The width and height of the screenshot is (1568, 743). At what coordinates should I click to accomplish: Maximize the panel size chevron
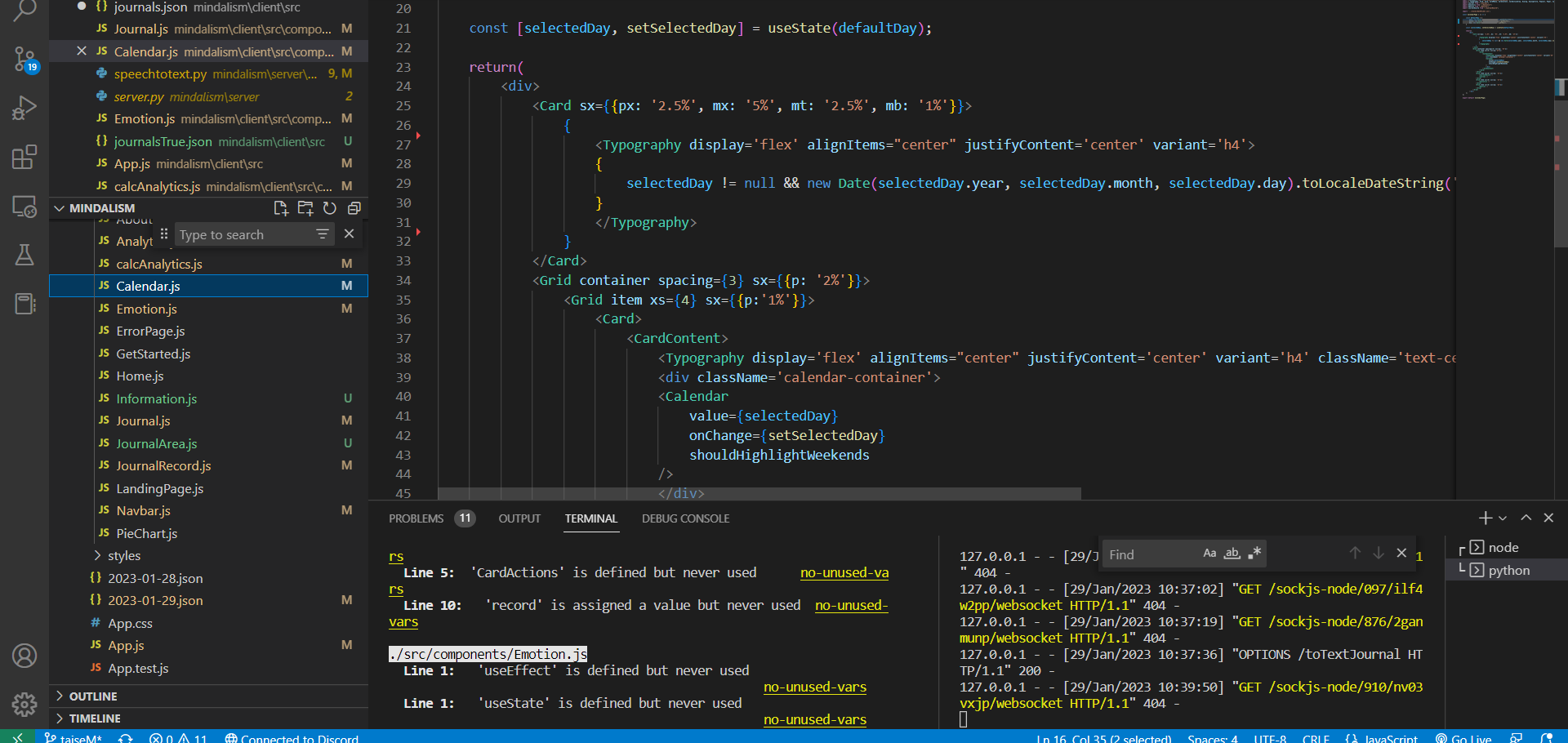tap(1526, 518)
